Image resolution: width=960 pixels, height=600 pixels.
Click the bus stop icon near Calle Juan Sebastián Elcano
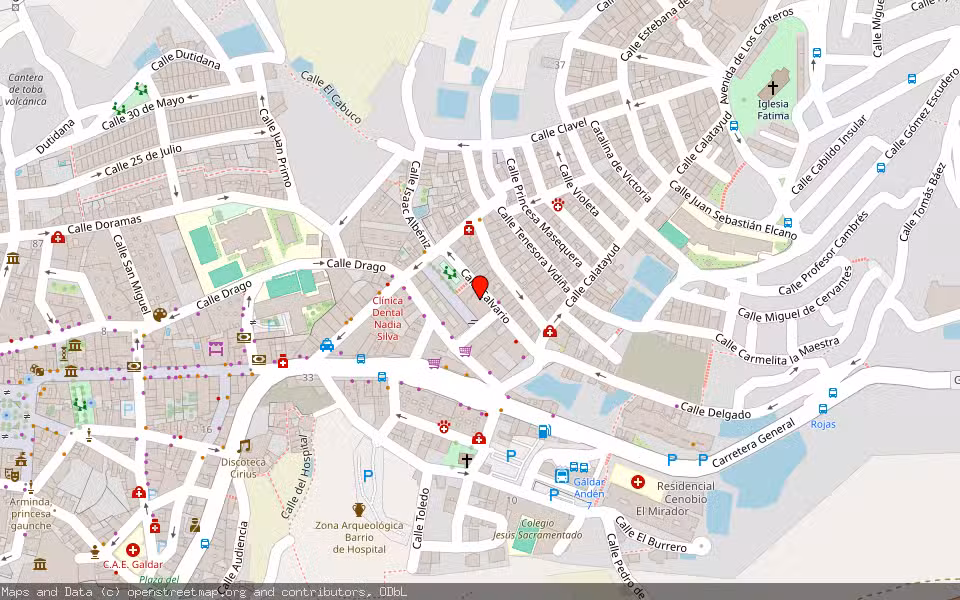[788, 222]
